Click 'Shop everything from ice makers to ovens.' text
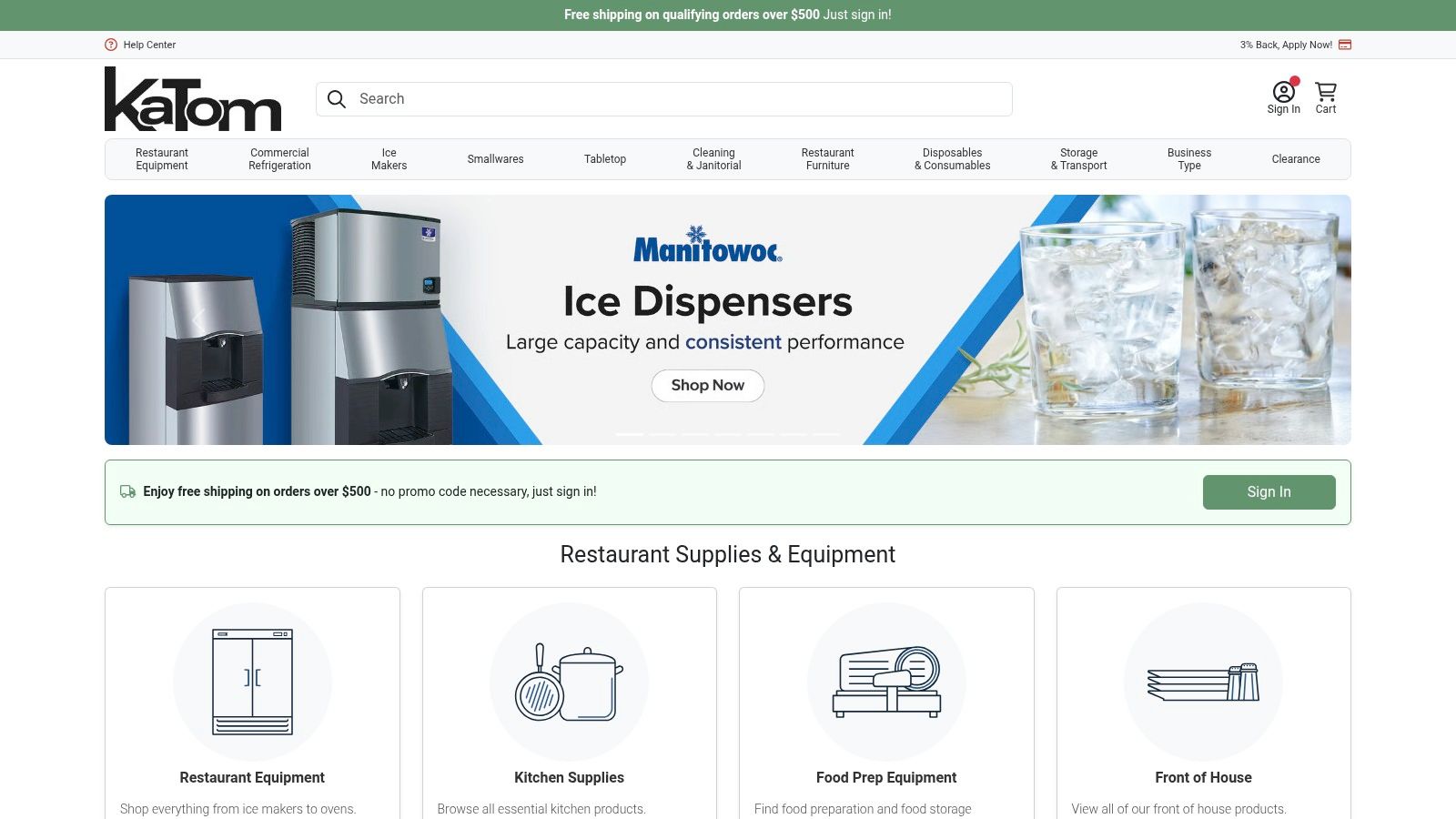Screen dimensions: 1456x819 pos(238,809)
